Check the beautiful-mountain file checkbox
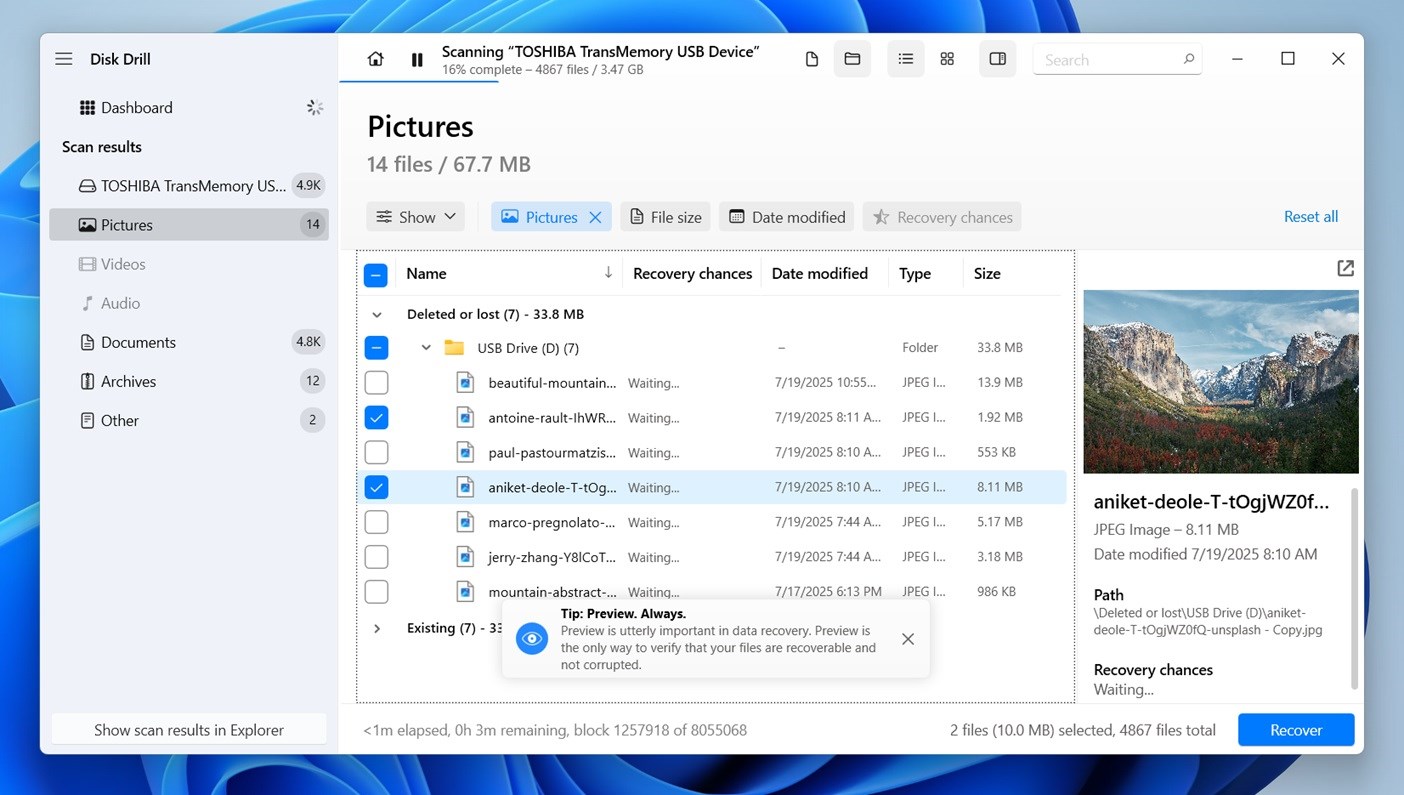Screen dimensions: 1404x795 (376, 383)
